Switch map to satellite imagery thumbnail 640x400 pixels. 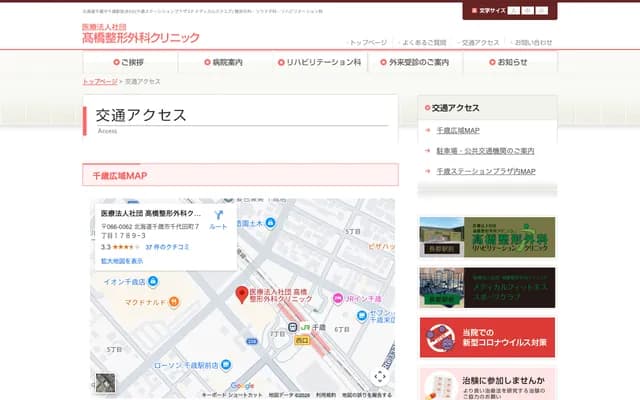point(105,383)
